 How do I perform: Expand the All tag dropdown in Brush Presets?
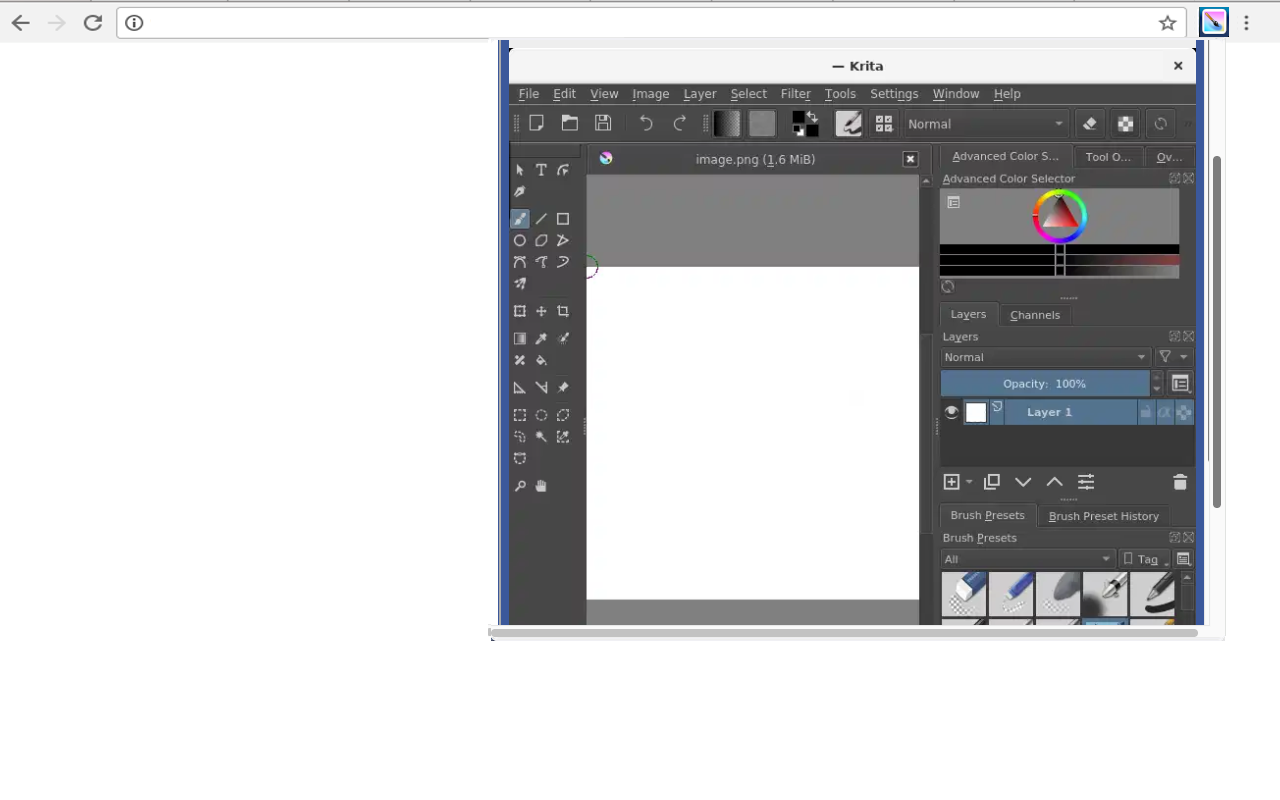pyautogui.click(x=1026, y=559)
